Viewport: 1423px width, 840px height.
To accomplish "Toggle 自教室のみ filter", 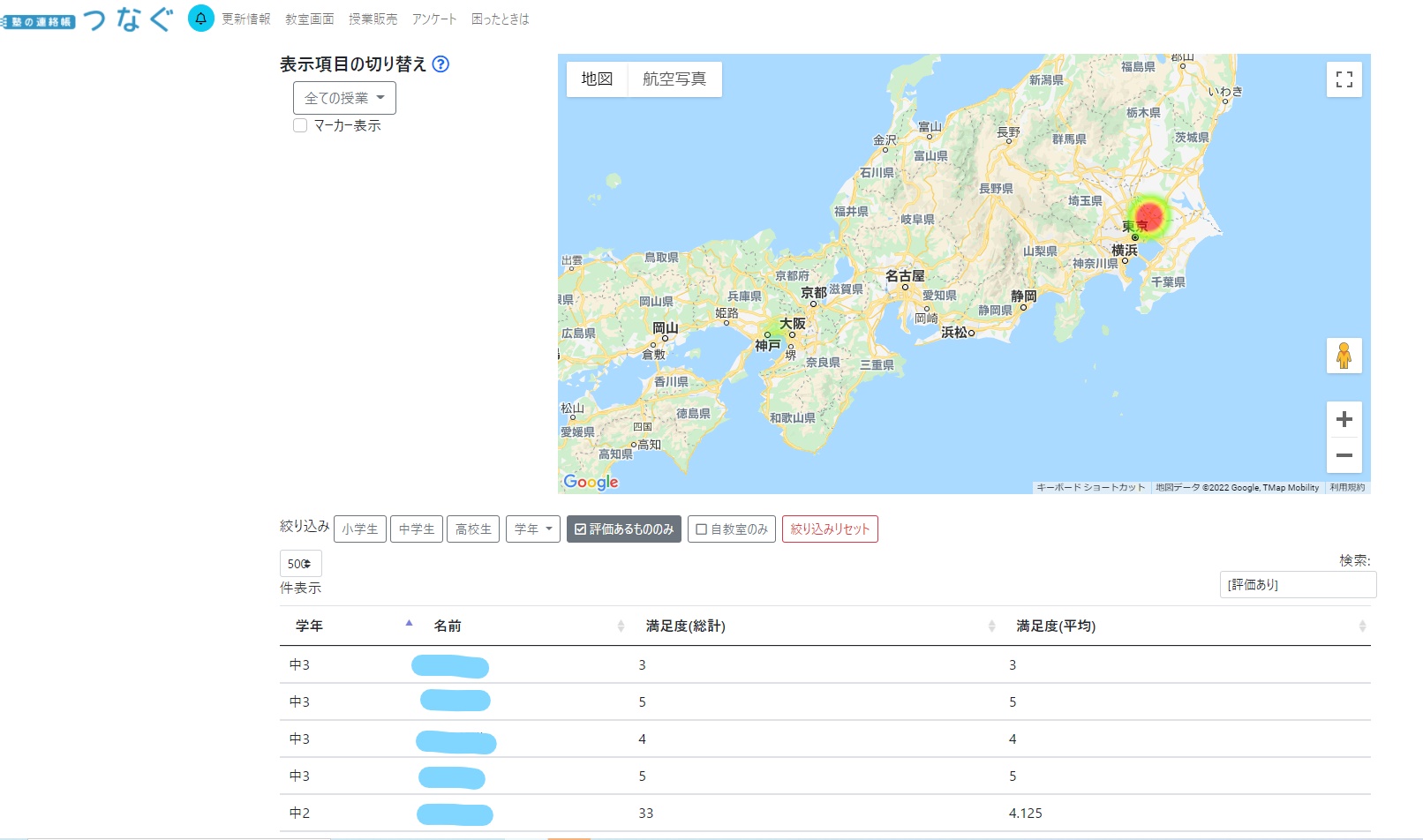I will pyautogui.click(x=732, y=529).
